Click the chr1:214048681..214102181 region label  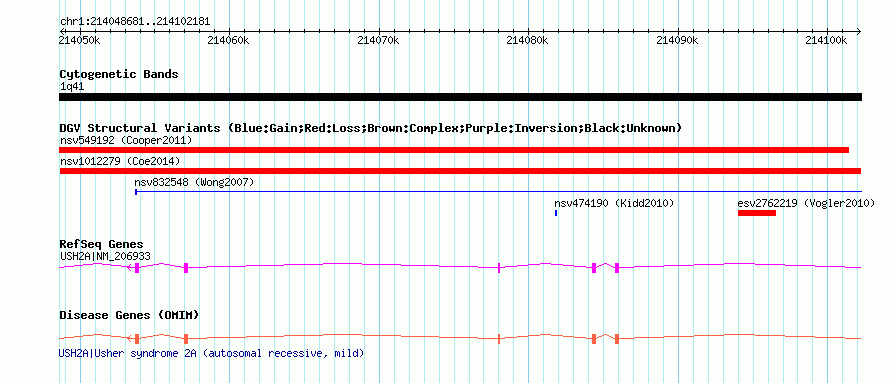(x=135, y=22)
